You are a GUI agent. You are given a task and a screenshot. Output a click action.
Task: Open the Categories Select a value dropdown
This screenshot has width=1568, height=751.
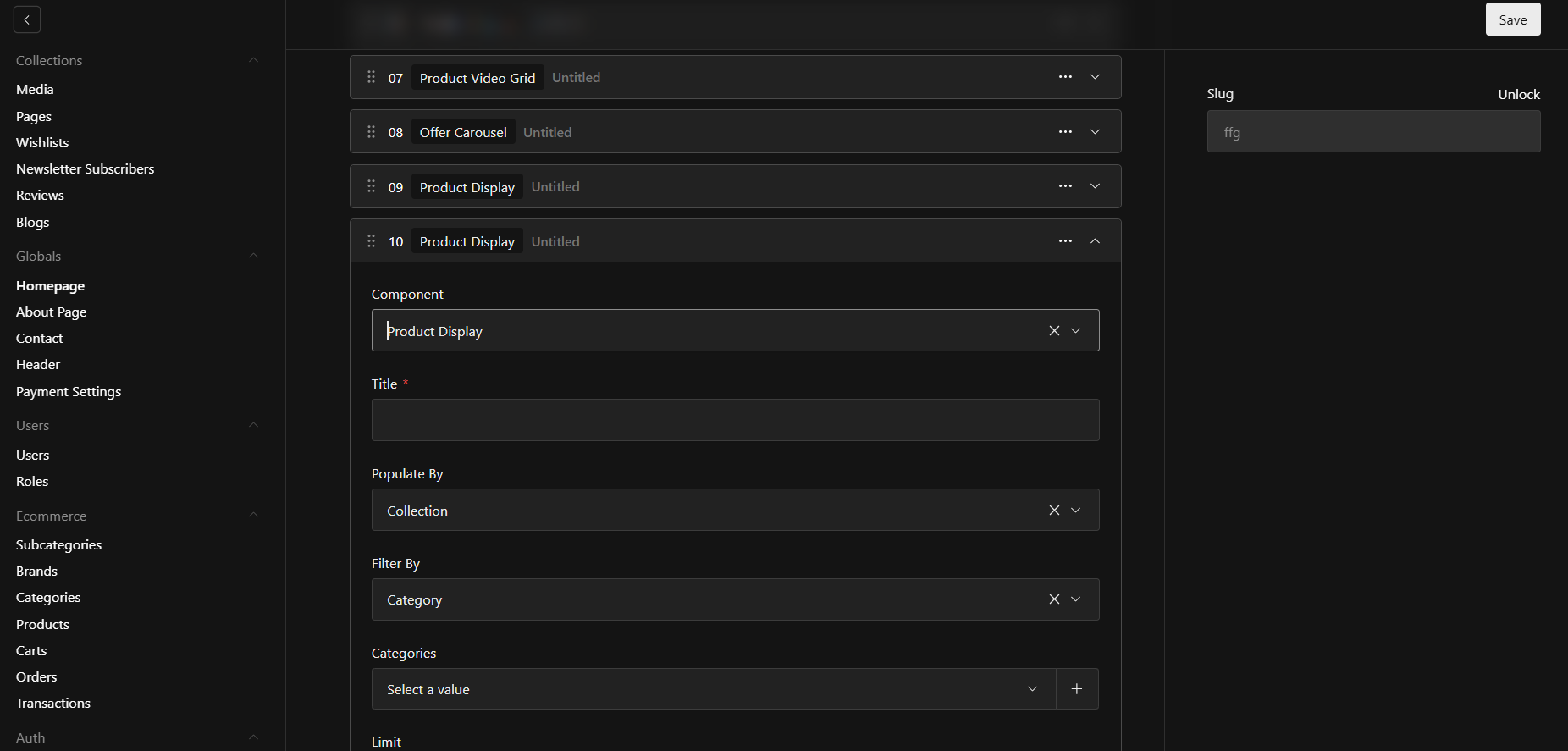click(714, 689)
